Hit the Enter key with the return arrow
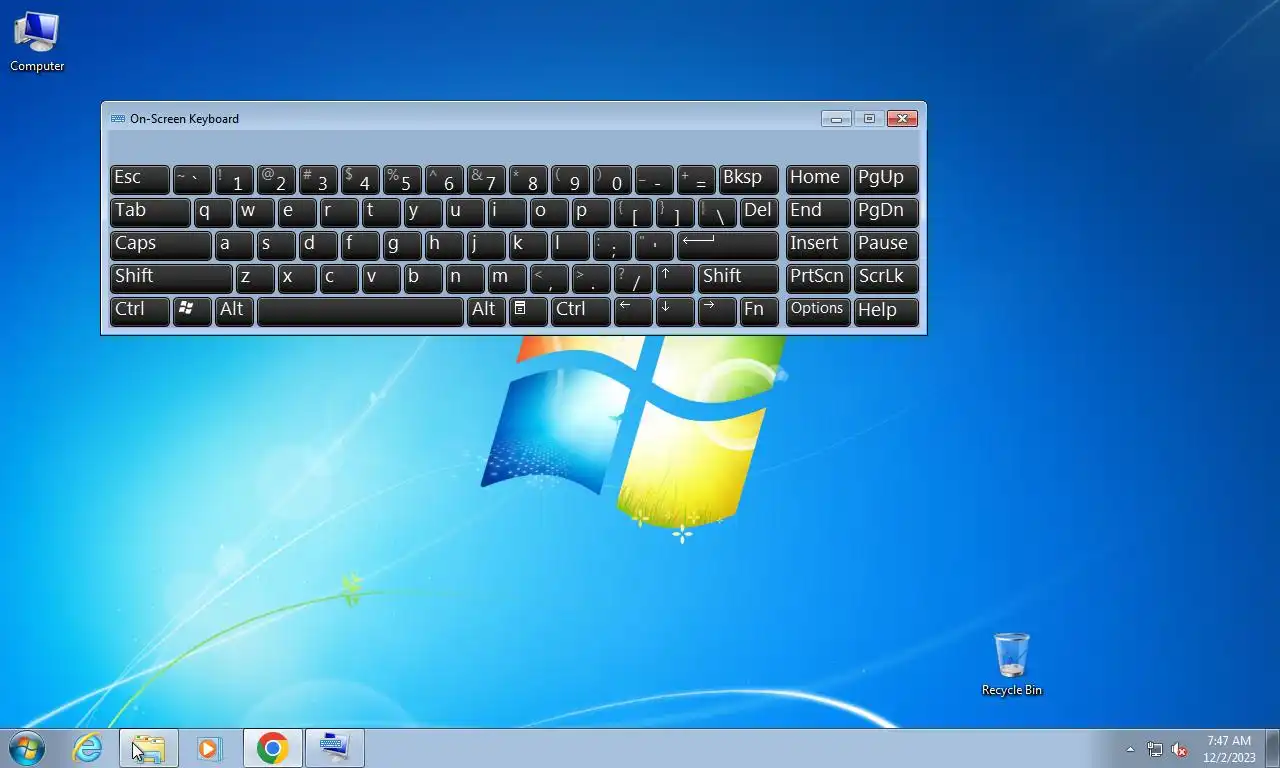This screenshot has width=1280, height=768. click(728, 245)
